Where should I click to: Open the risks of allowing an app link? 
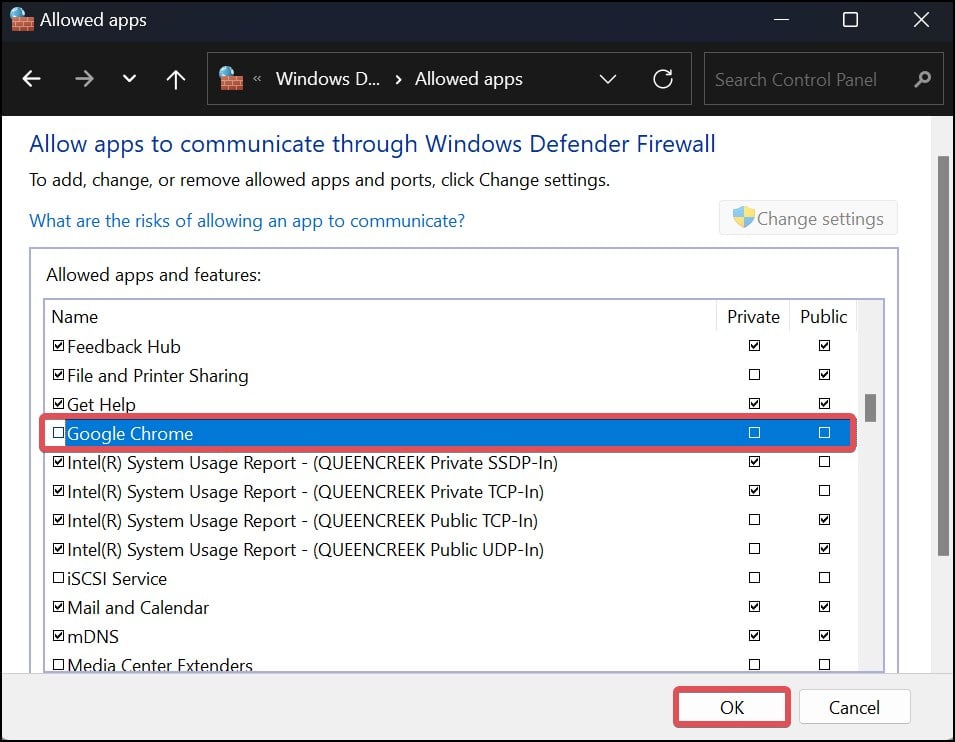[247, 221]
